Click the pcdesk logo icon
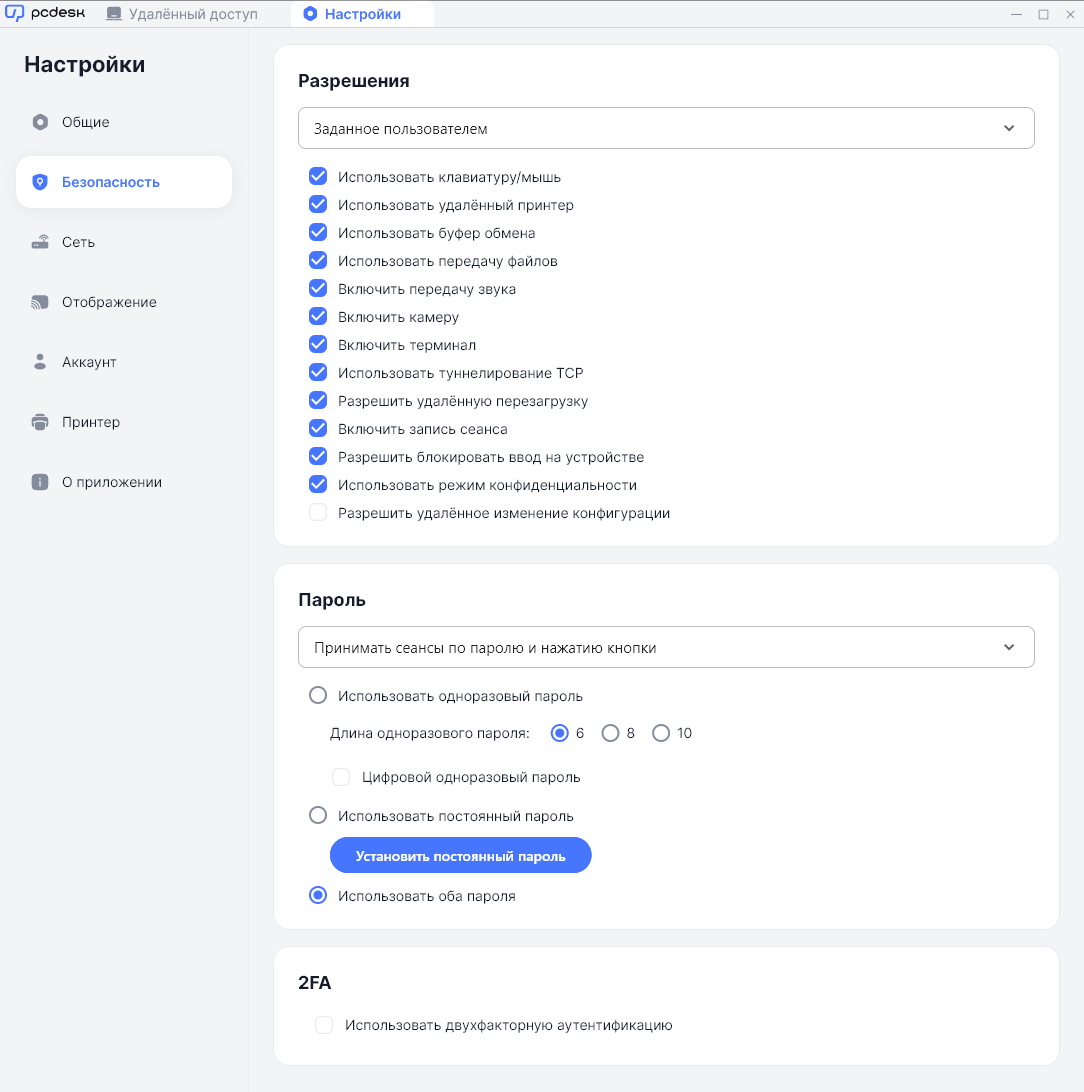 [15, 13]
